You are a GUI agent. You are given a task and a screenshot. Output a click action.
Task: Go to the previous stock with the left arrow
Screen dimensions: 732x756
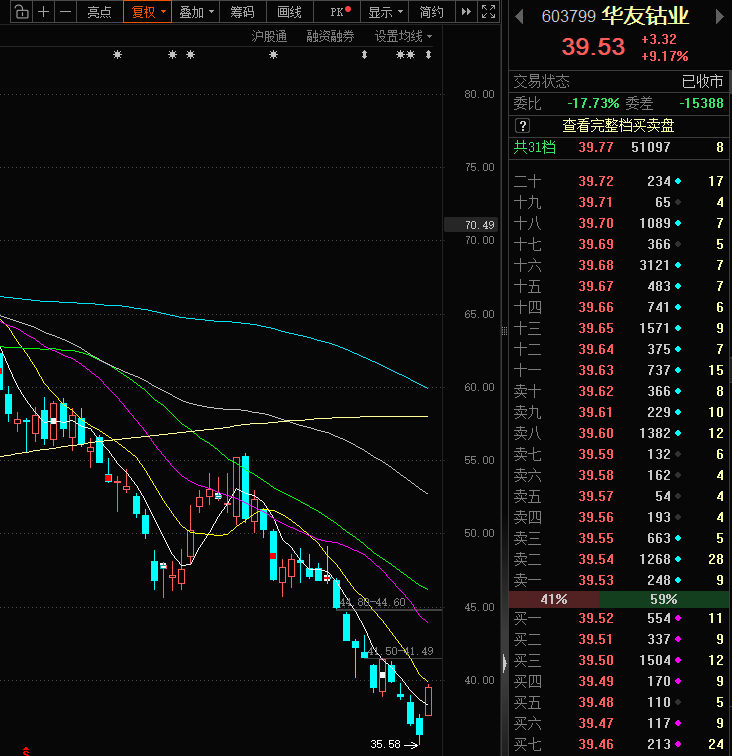coord(519,17)
